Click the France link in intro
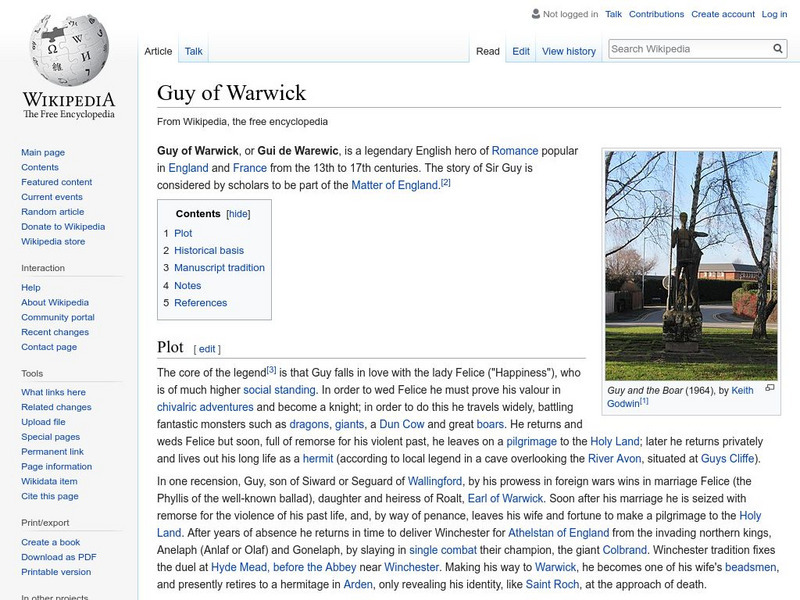 [249, 168]
